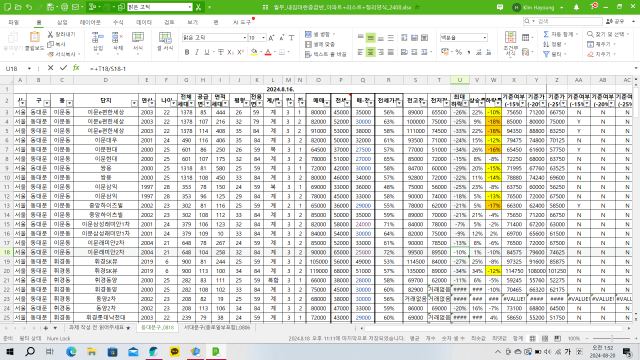The image size is (640, 360).
Task: Open the font size dropdown showing 10
Action: [x=263, y=38]
